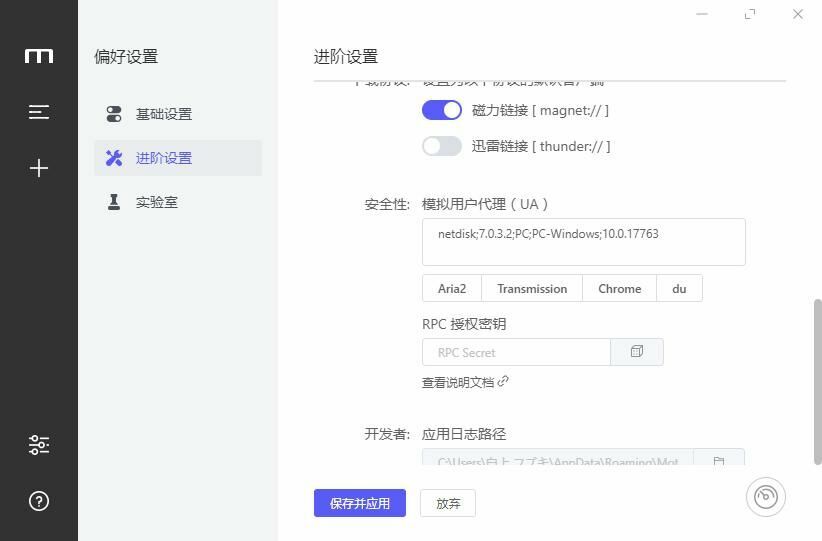This screenshot has width=822, height=541.
Task: Focus the RPC Secret input field
Action: tap(516, 352)
